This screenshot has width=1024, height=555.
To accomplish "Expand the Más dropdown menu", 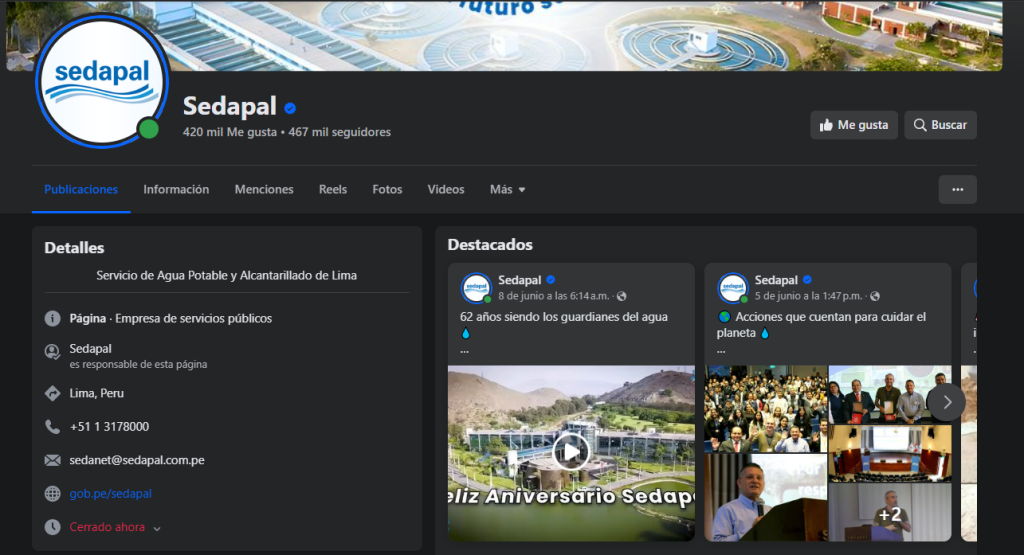I will [507, 189].
